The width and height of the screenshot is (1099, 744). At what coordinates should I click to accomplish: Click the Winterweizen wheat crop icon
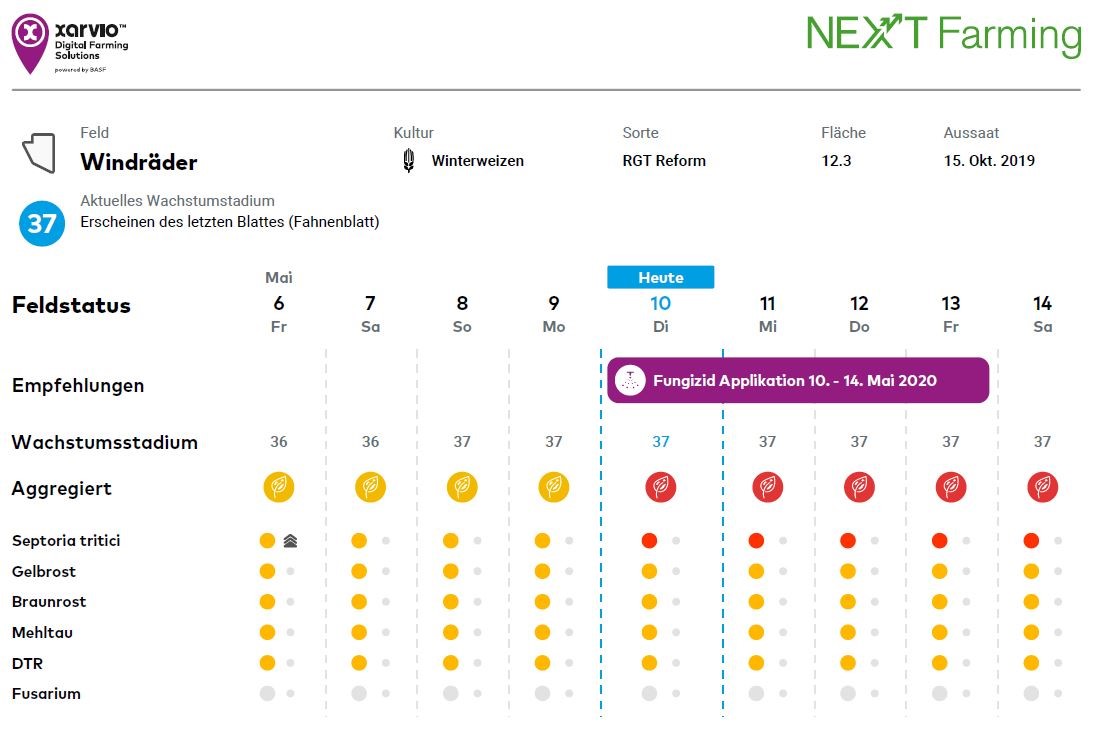[409, 161]
